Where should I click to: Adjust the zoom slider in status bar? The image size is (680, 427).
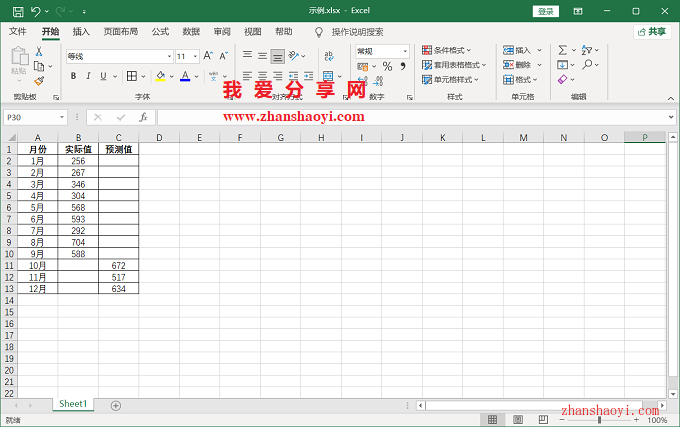[x=599, y=420]
